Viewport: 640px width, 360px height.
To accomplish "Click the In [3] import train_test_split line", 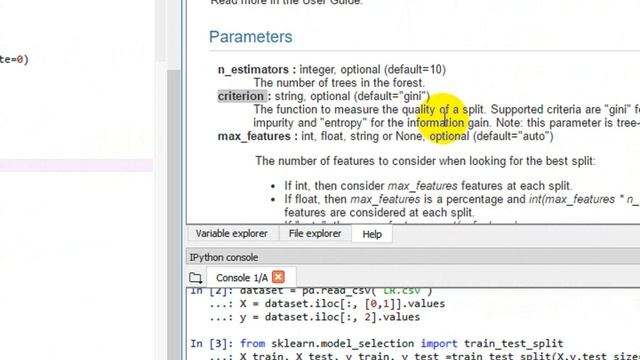I will point(377,344).
